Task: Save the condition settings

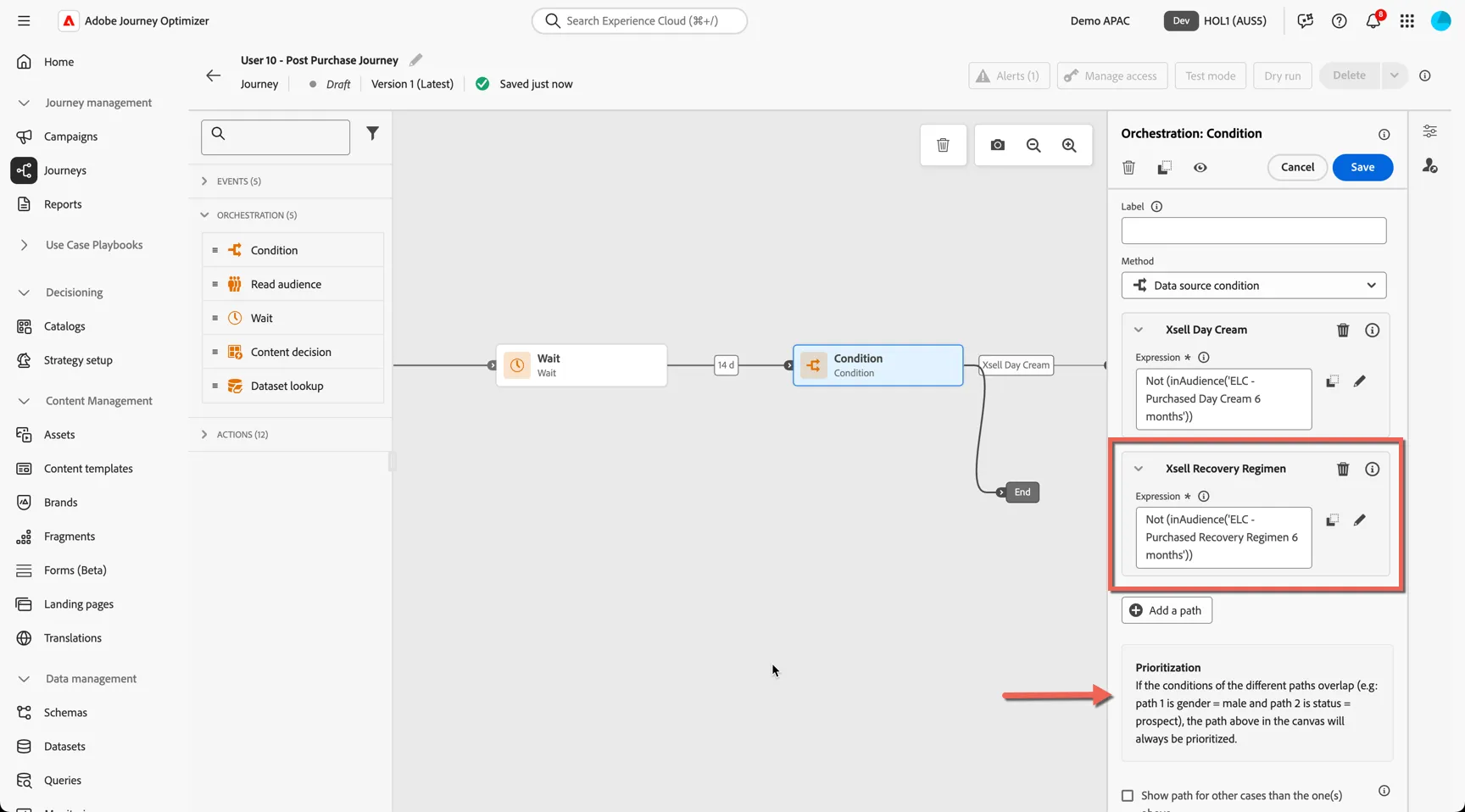Action: 1362,167
